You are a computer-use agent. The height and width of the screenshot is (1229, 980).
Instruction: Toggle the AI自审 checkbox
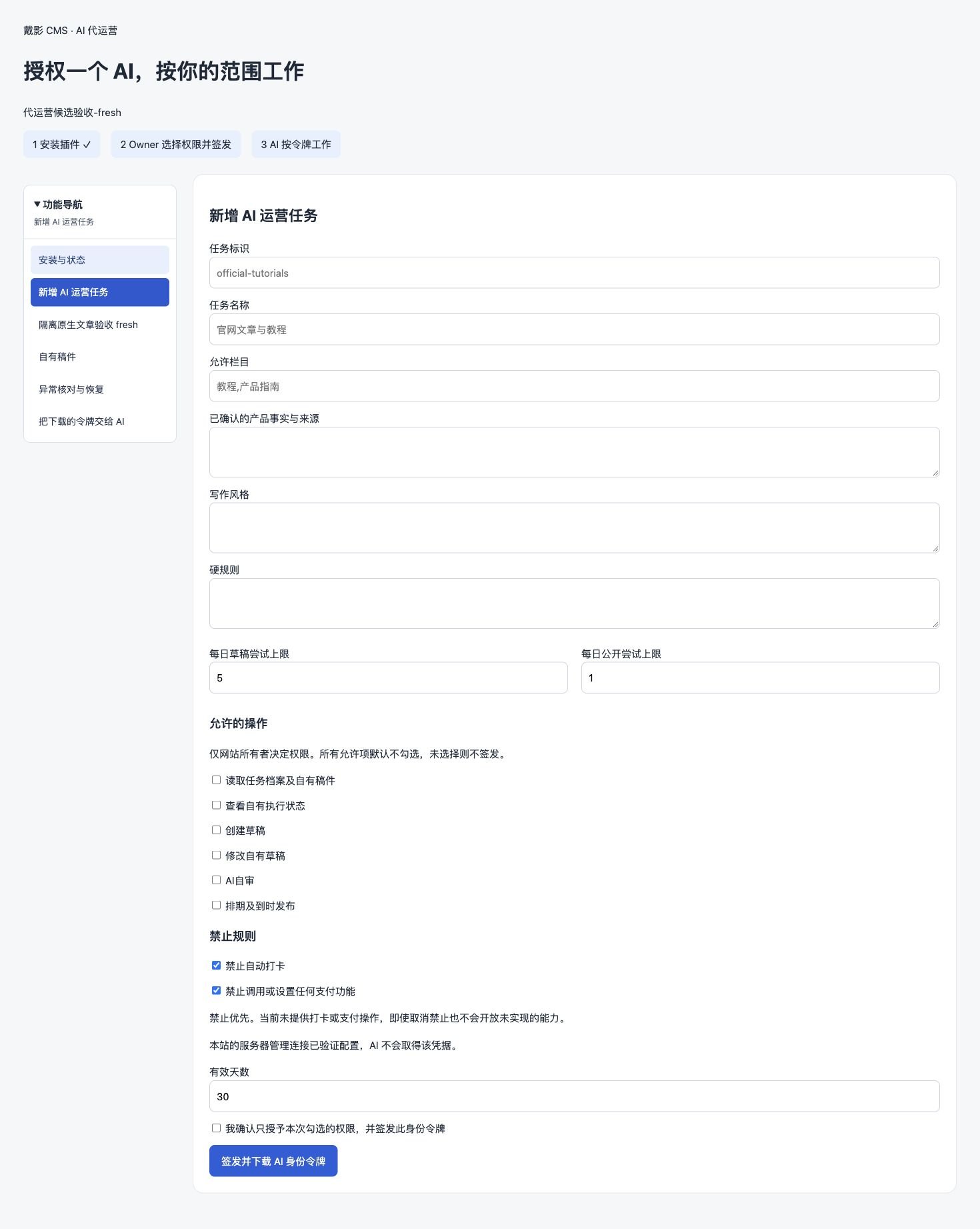[216, 880]
